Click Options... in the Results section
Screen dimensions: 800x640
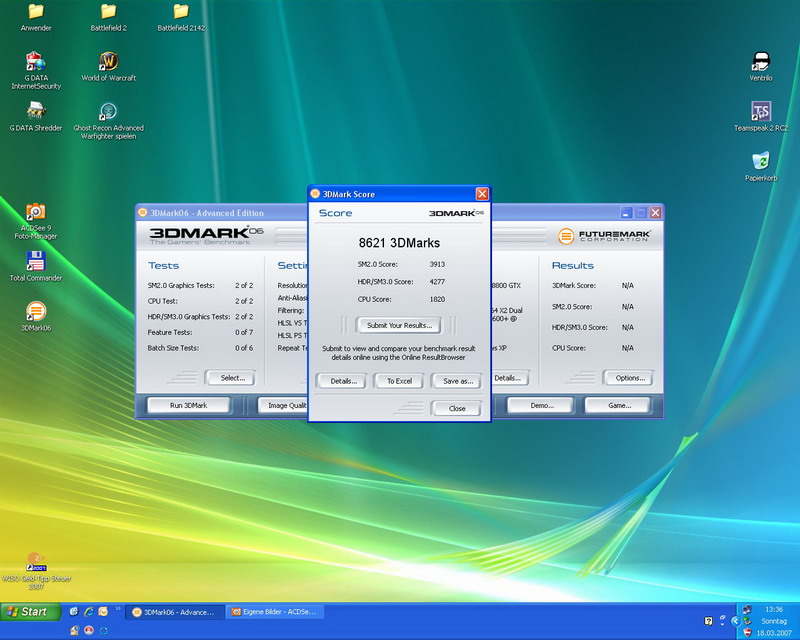tap(629, 378)
